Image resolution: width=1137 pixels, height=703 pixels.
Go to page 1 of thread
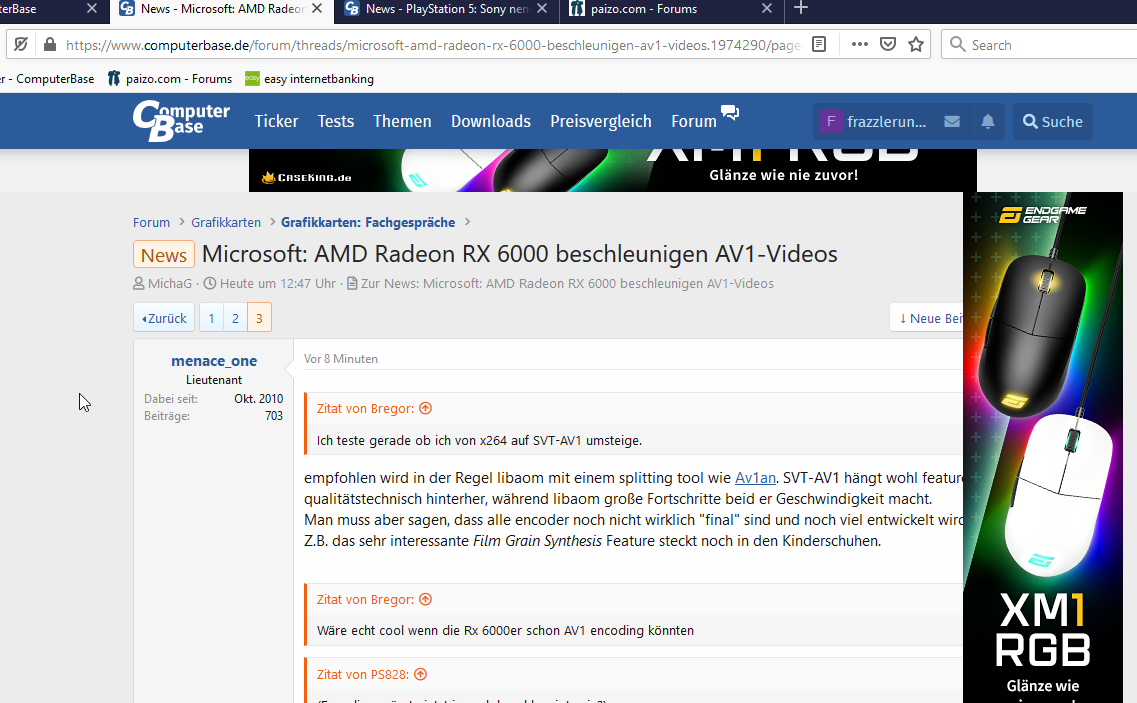pyautogui.click(x=211, y=318)
